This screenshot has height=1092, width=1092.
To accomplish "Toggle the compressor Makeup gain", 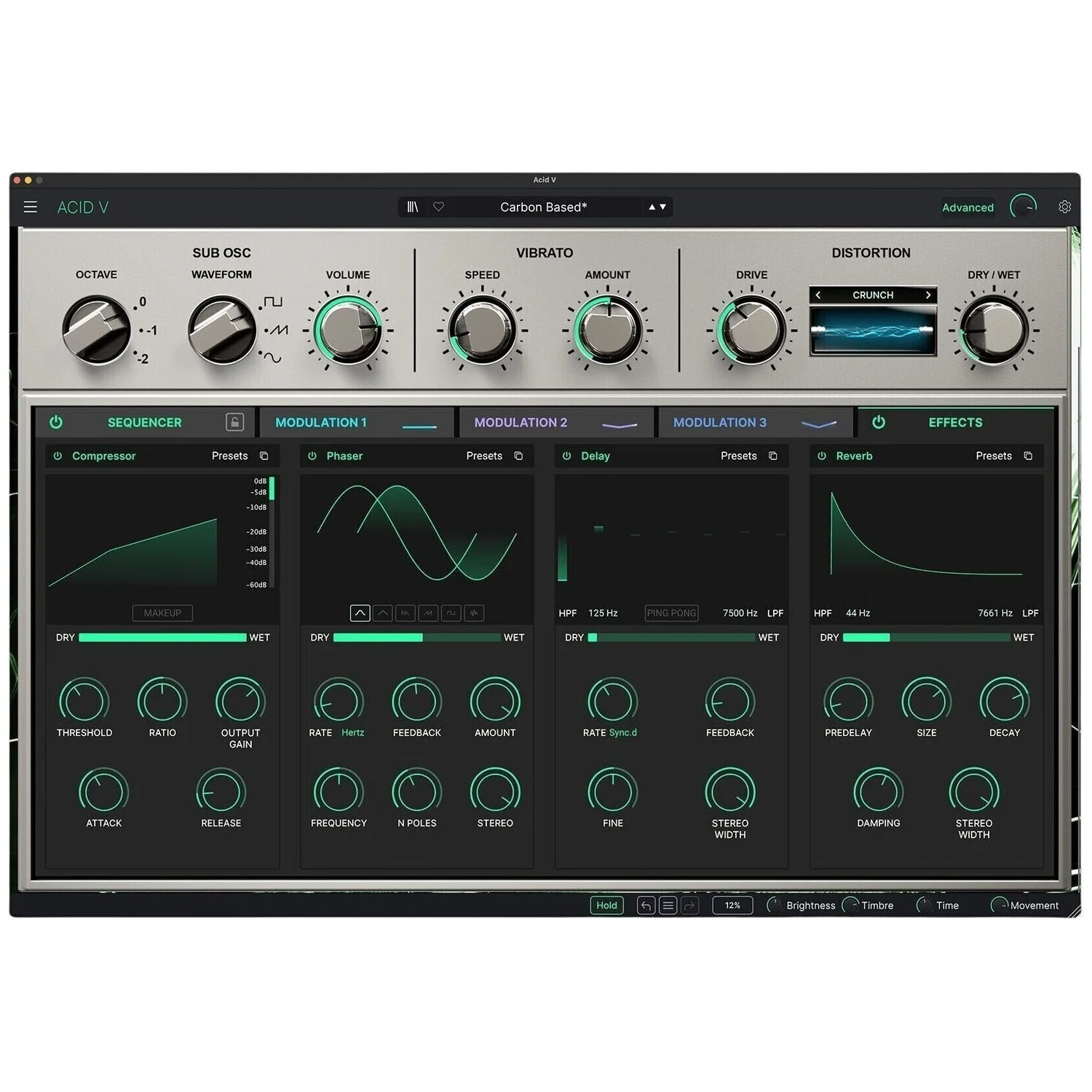I will coord(162,613).
